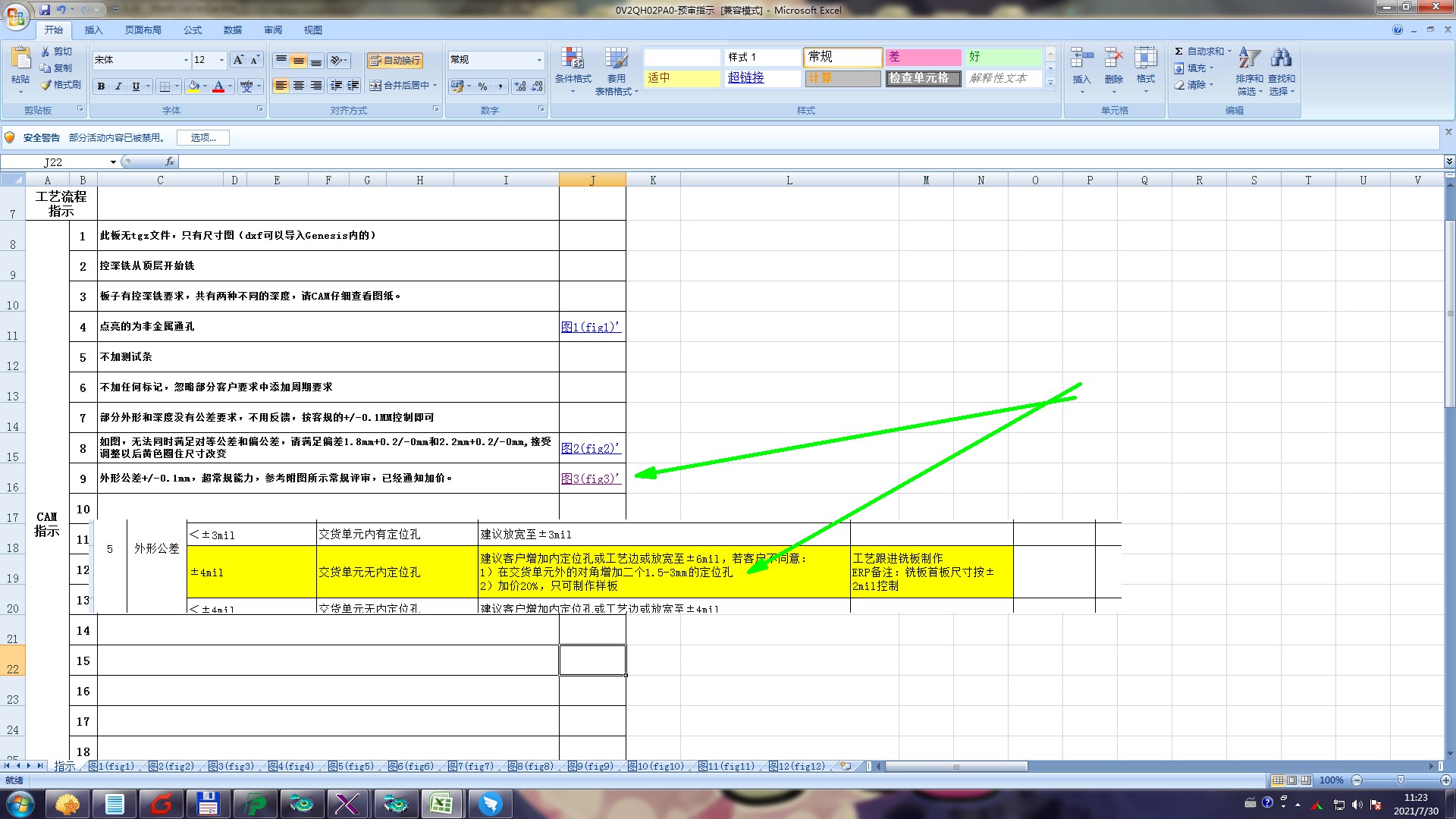This screenshot has width=1456, height=819.
Task: Click the Increase Font Size icon
Action: [238, 60]
